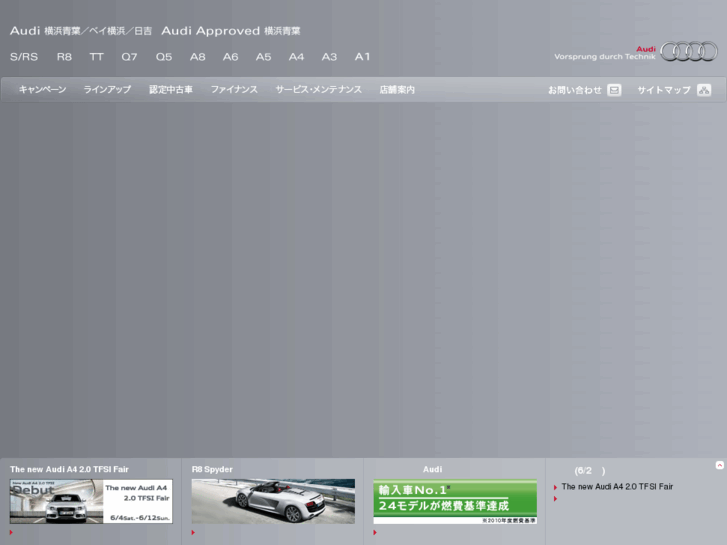Click the news item The new Audi A4 2.0 TFSI Fair
Image resolution: width=727 pixels, height=545 pixels.
[617, 487]
